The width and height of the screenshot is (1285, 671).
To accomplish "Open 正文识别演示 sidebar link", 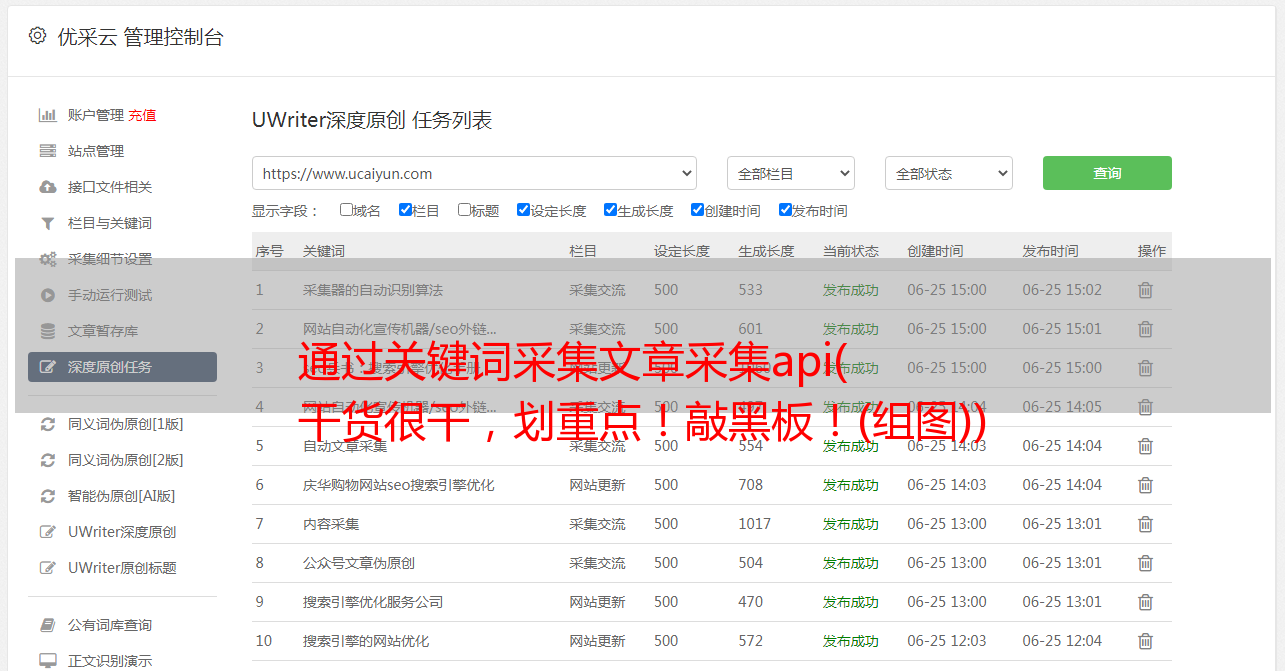I will tap(110, 661).
